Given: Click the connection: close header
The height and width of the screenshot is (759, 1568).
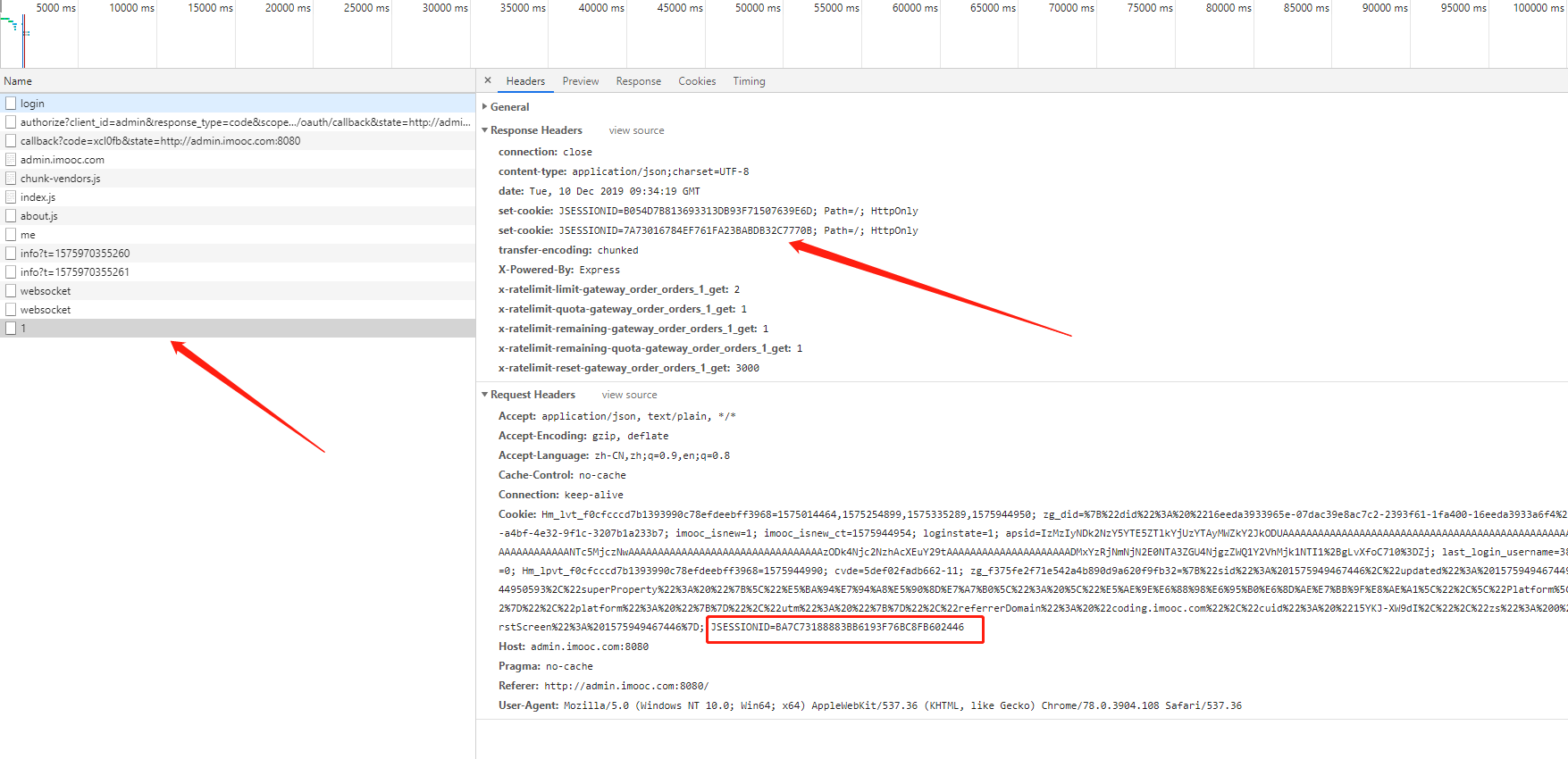Looking at the screenshot, I should click(545, 152).
